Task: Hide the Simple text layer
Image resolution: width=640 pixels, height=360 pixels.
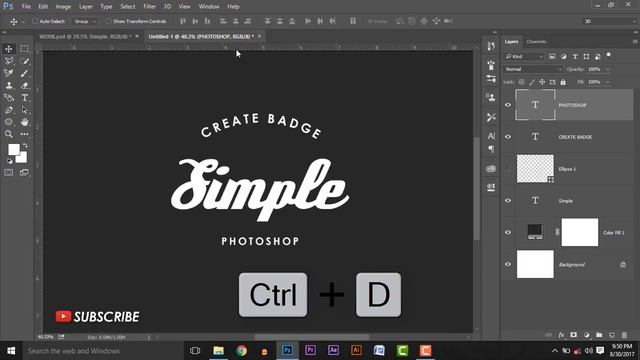Action: pyautogui.click(x=508, y=200)
